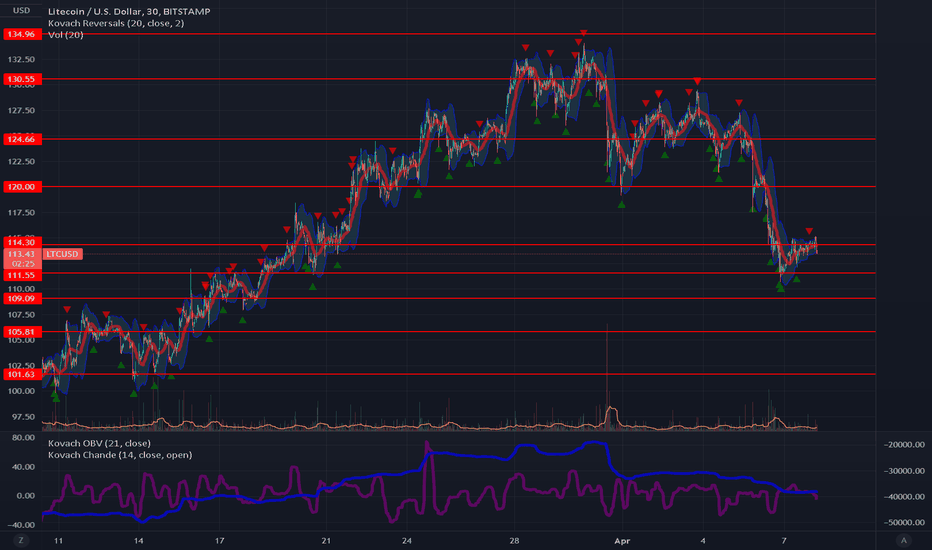The width and height of the screenshot is (932, 550).
Task: Click the 122.50 price axis value
Action: click(21, 162)
